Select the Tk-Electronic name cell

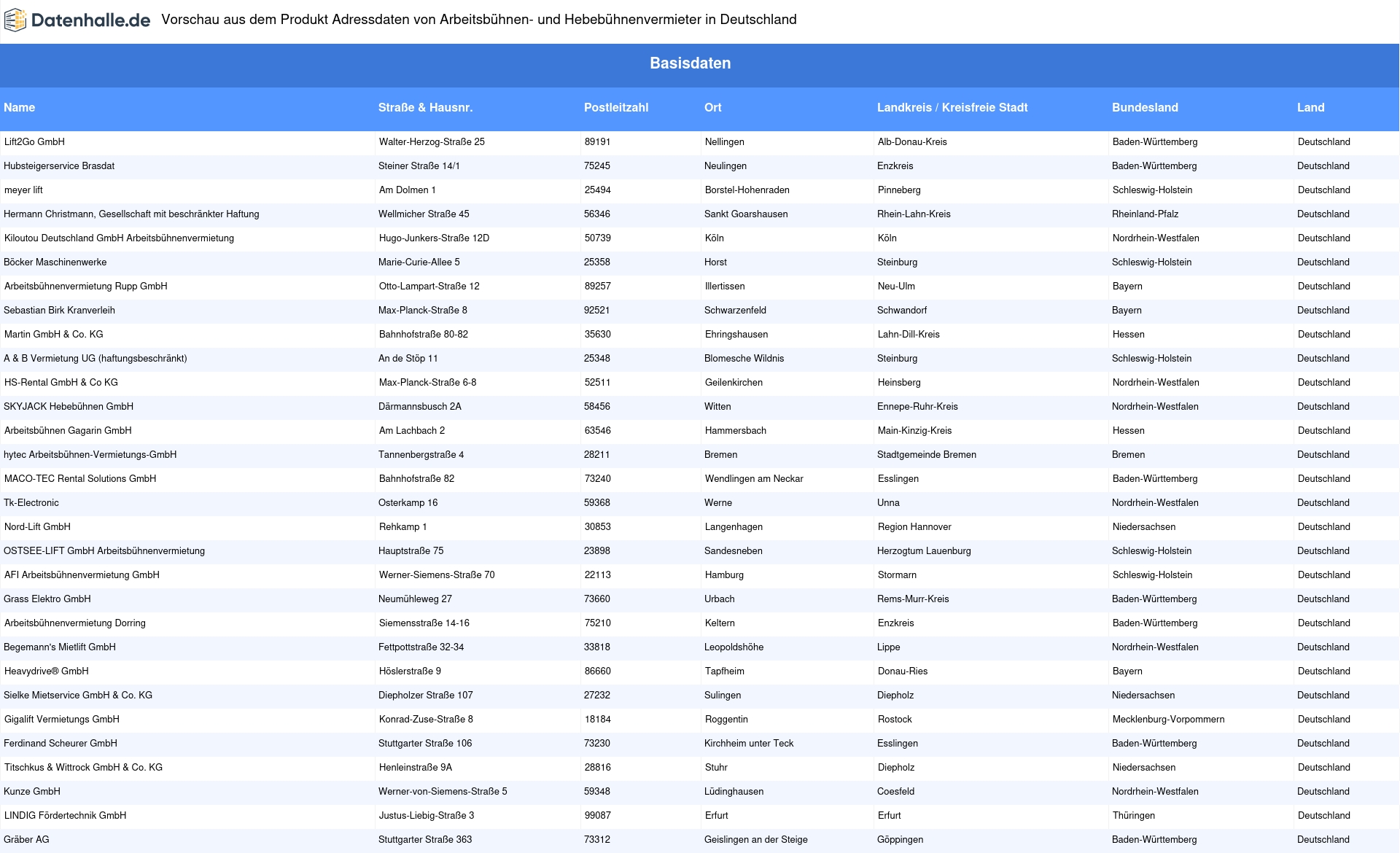click(31, 503)
